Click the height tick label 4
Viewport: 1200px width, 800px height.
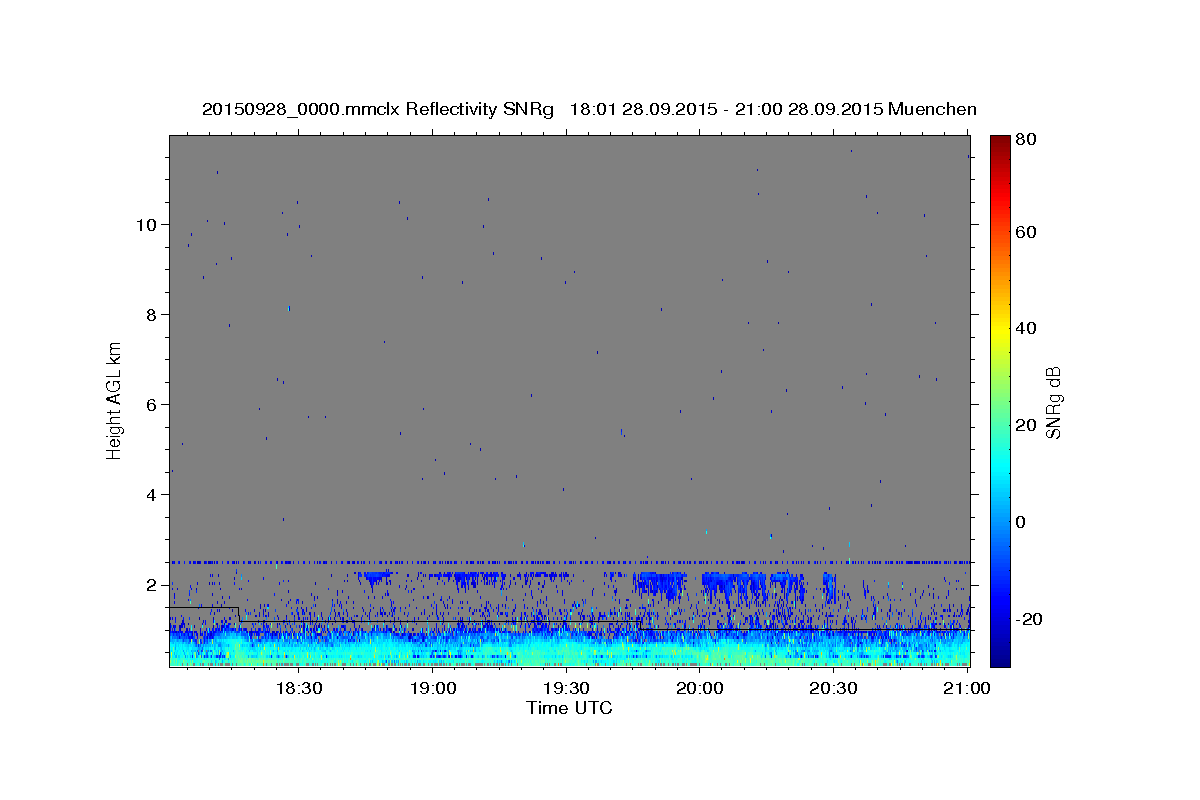(152, 495)
